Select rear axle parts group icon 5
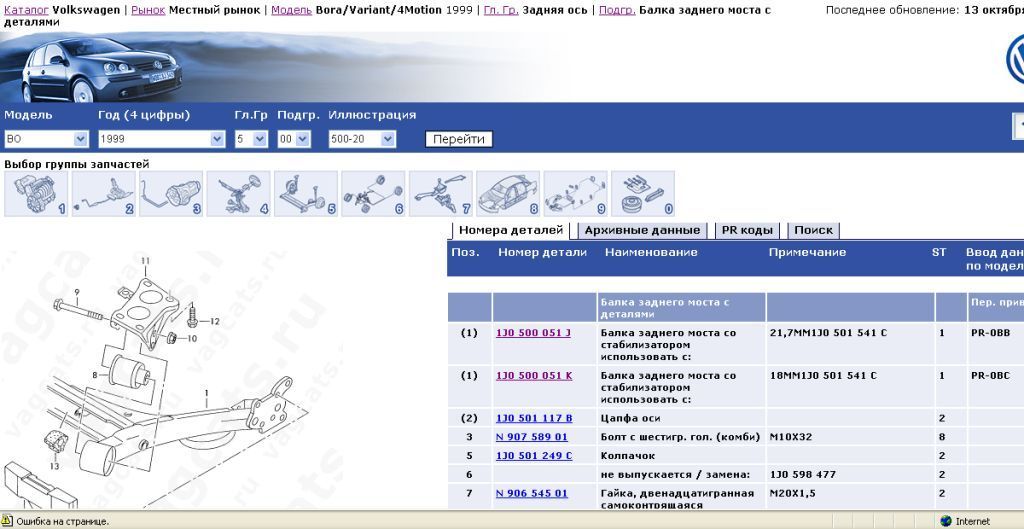The height and width of the screenshot is (529, 1024). [306, 194]
